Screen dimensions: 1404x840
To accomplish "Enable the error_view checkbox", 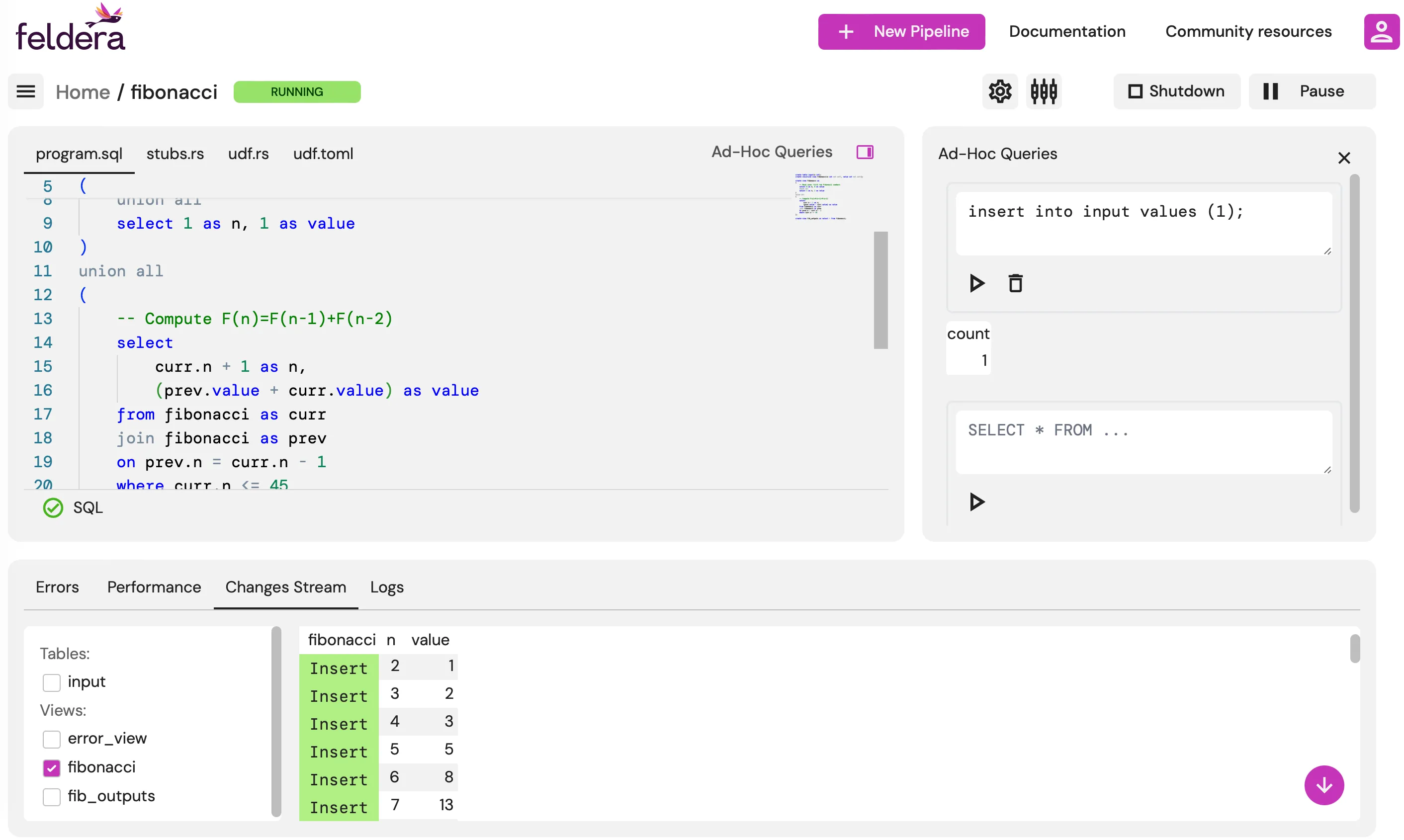I will (52, 739).
